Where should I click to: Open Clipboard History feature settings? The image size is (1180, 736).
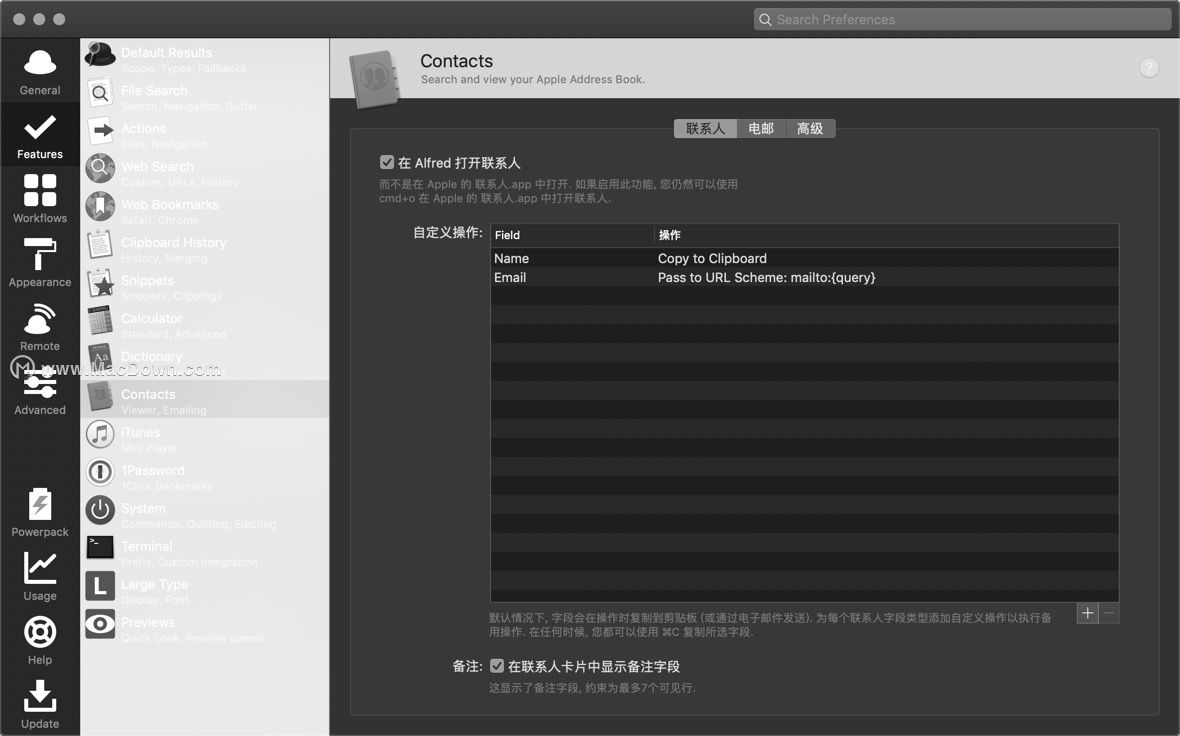(205, 248)
